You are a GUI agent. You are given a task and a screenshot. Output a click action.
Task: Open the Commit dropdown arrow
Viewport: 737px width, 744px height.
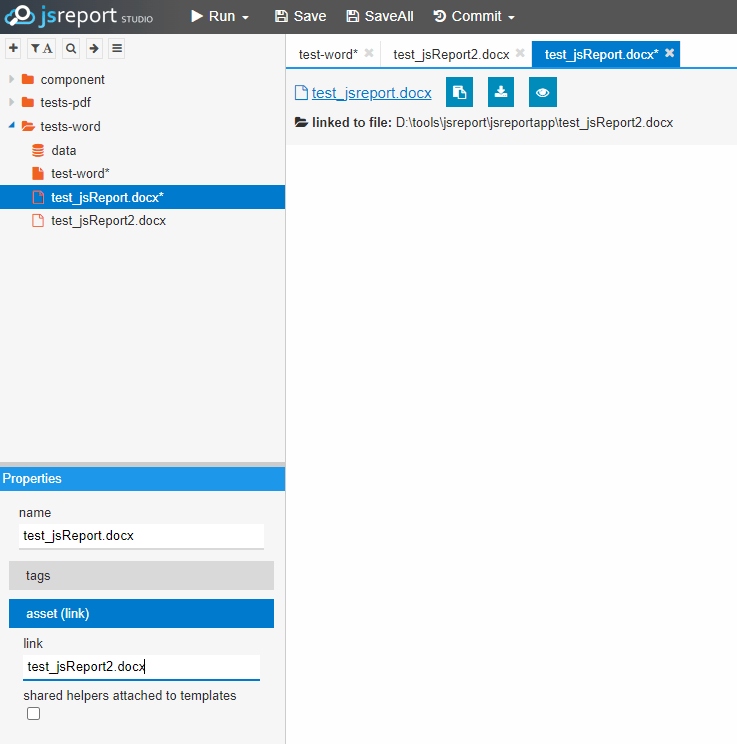tap(511, 18)
